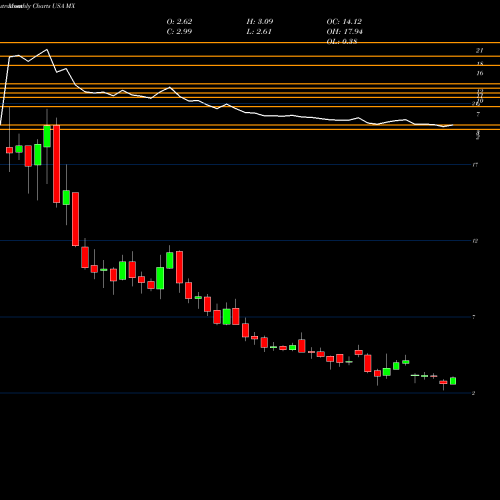Image resolution: width=500 pixels, height=500 pixels.
Task: Click the tallest red candlestick on the chart
Action: (57, 164)
